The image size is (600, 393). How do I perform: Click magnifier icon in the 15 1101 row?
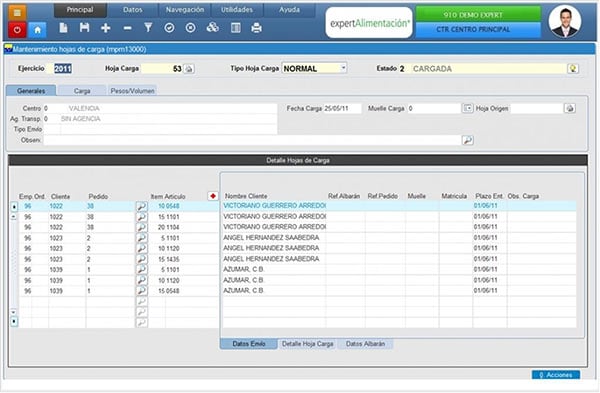142,217
